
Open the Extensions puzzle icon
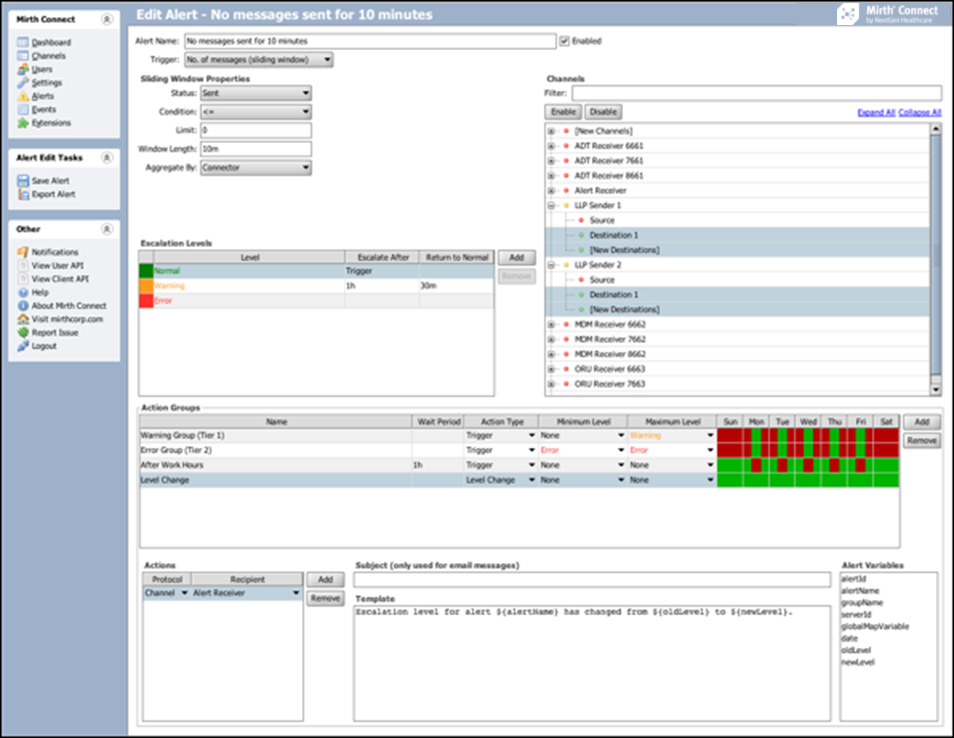(x=23, y=123)
